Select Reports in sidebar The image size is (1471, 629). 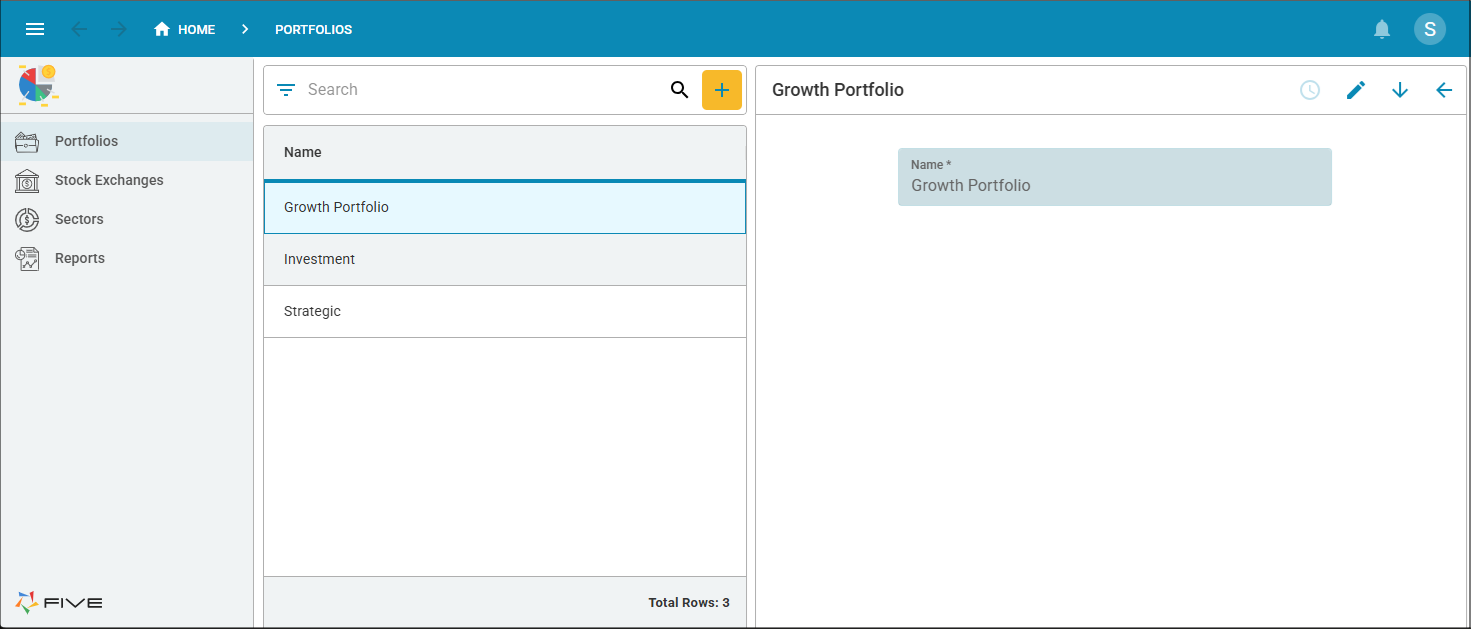click(80, 258)
